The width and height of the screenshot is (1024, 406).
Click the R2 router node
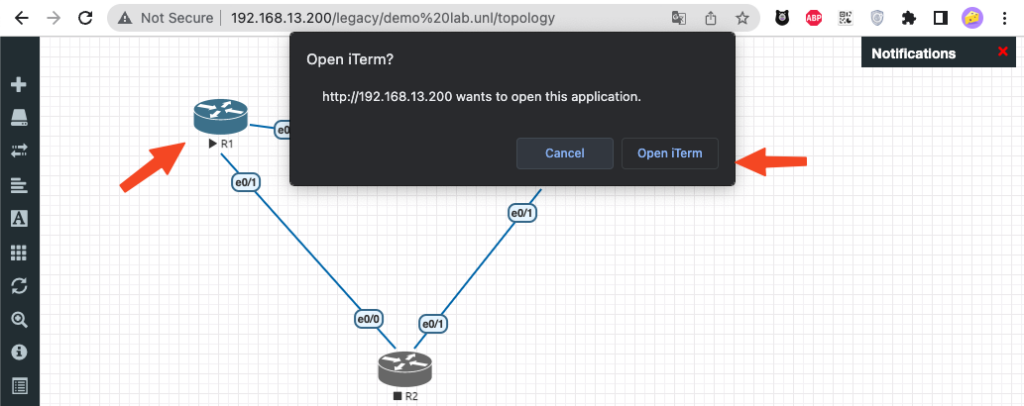click(x=405, y=367)
